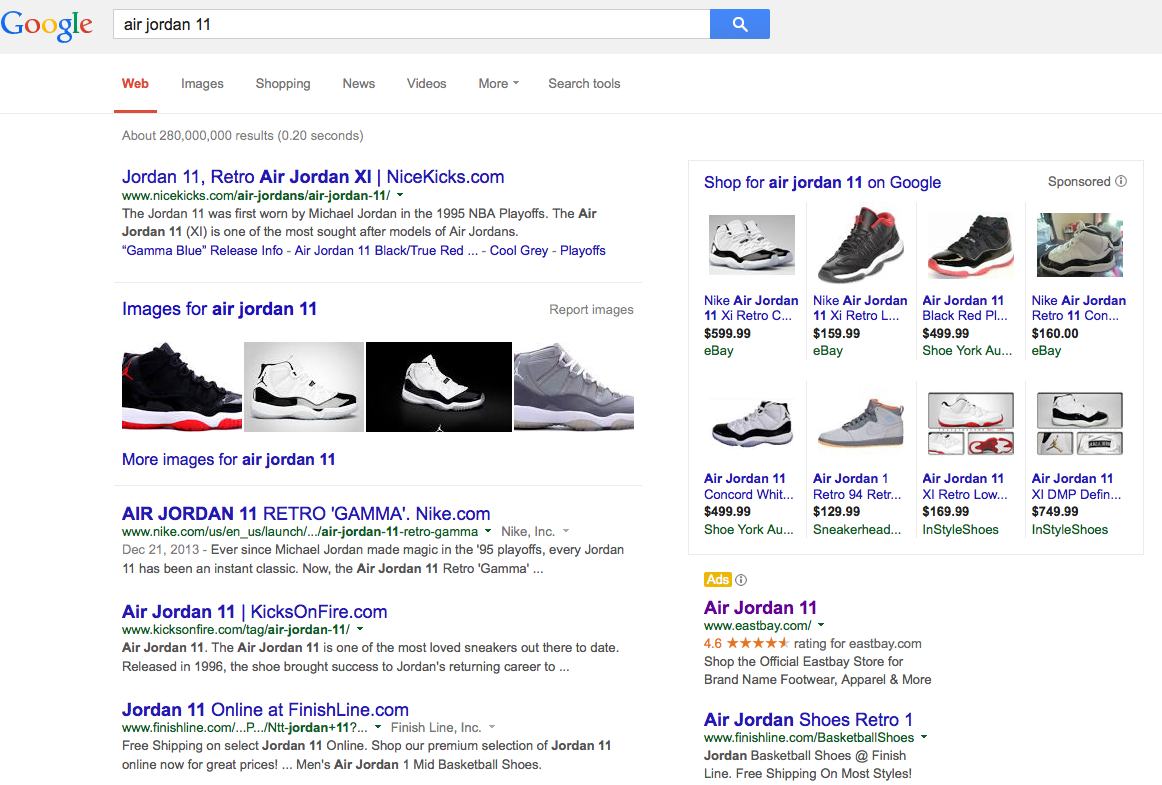Expand the Nike, Inc. dropdown arrow
The width and height of the screenshot is (1162, 785).
point(566,531)
